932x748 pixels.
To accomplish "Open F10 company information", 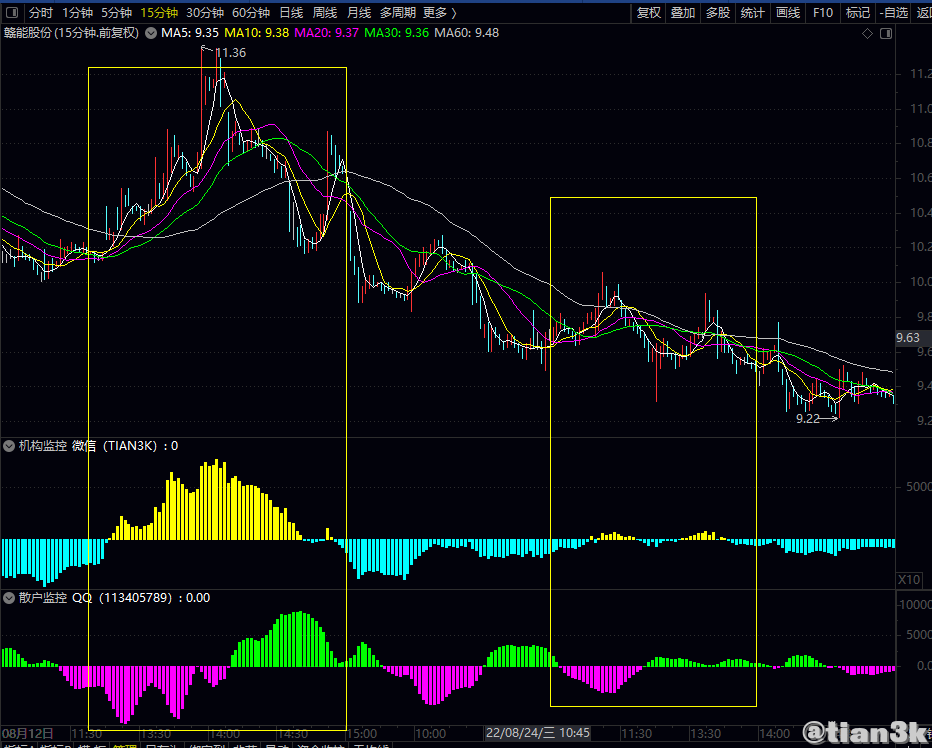I will tap(823, 12).
